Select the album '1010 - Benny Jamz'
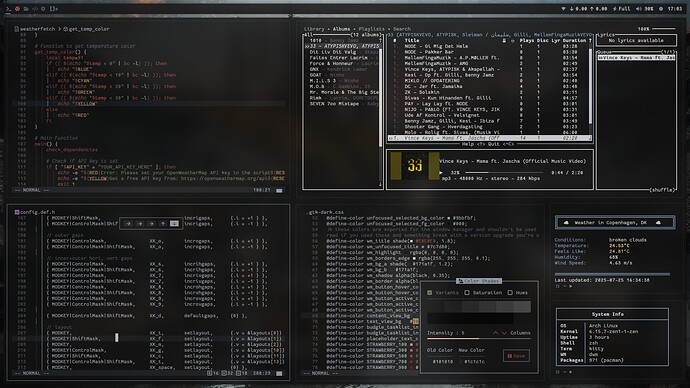 (341, 40)
